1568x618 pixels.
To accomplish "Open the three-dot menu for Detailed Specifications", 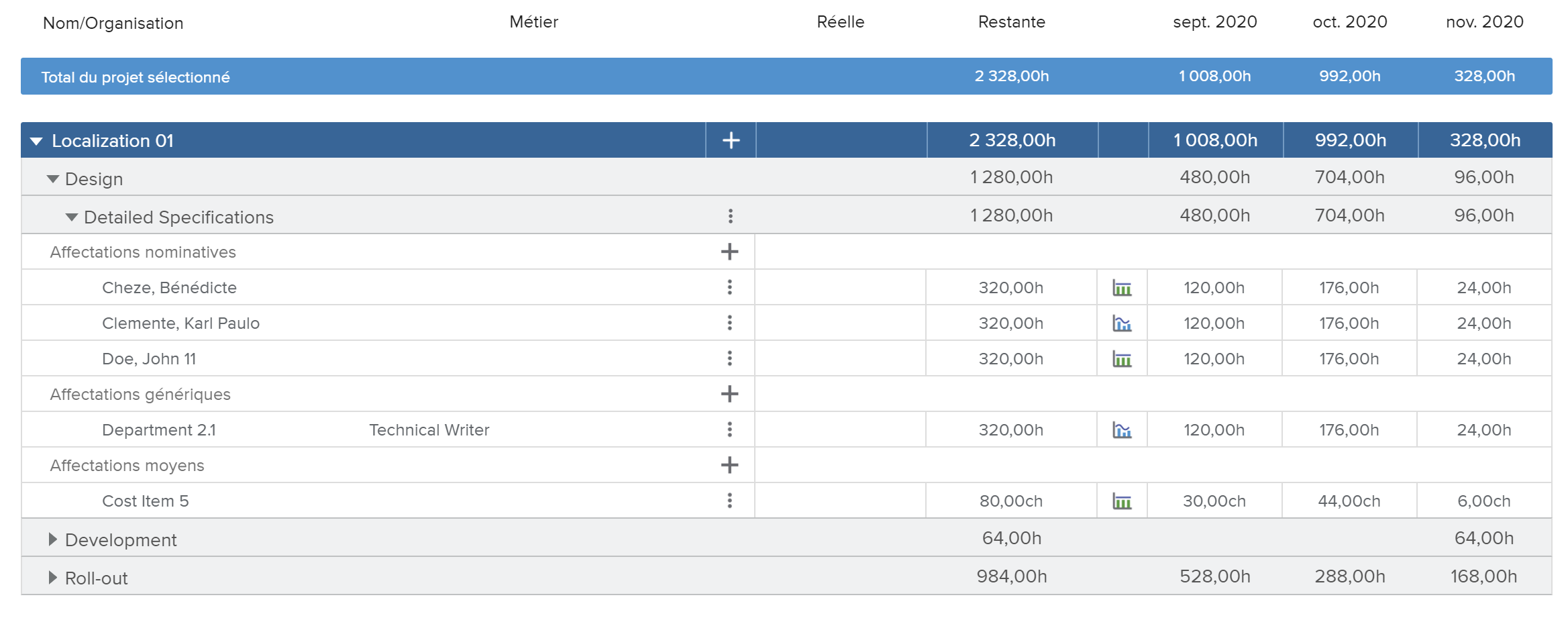I will [x=730, y=216].
